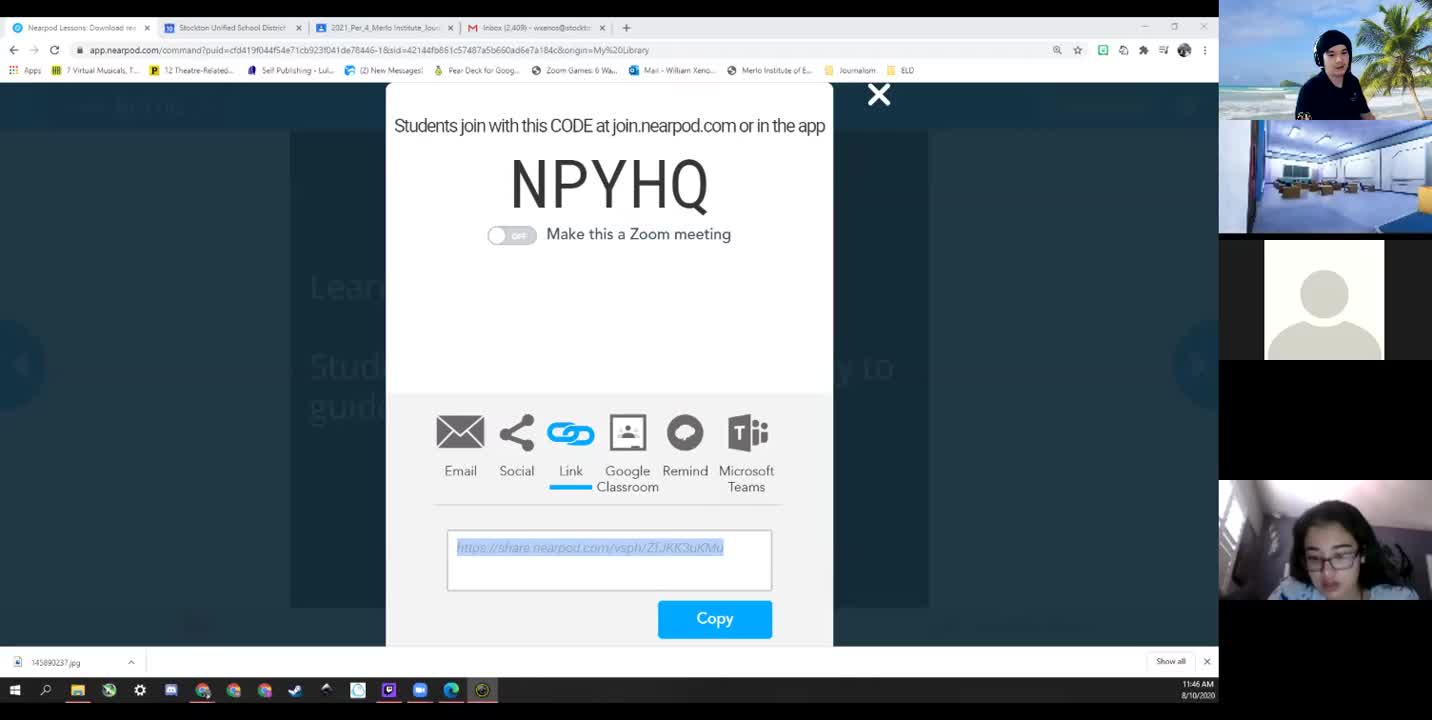
Task: Click the blue Copy button
Action: [715, 619]
